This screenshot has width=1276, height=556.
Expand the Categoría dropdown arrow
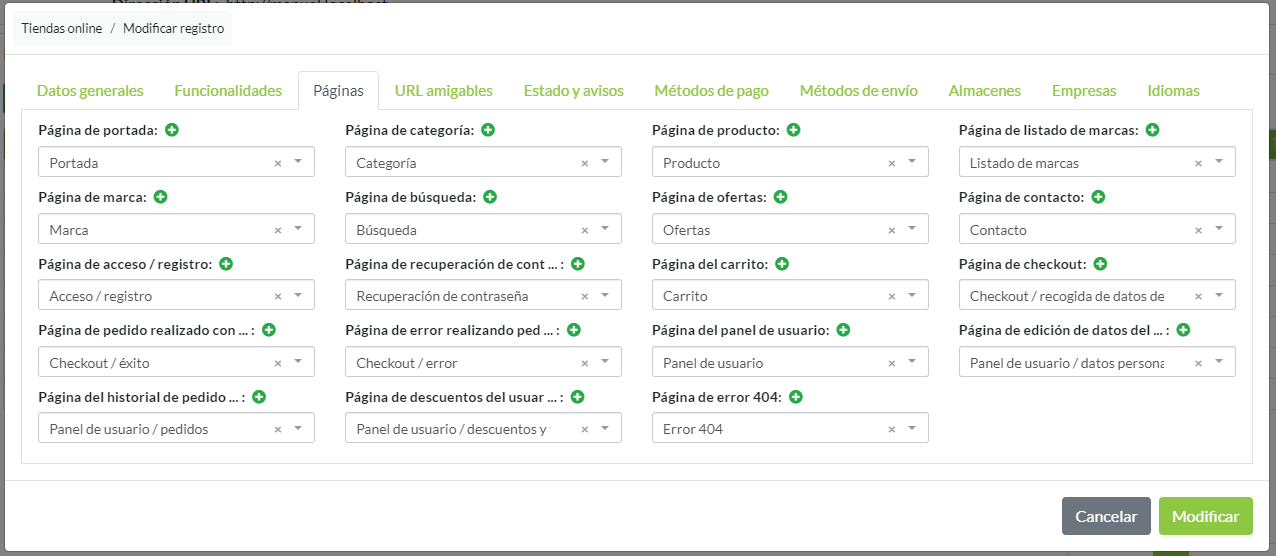[x=605, y=162]
